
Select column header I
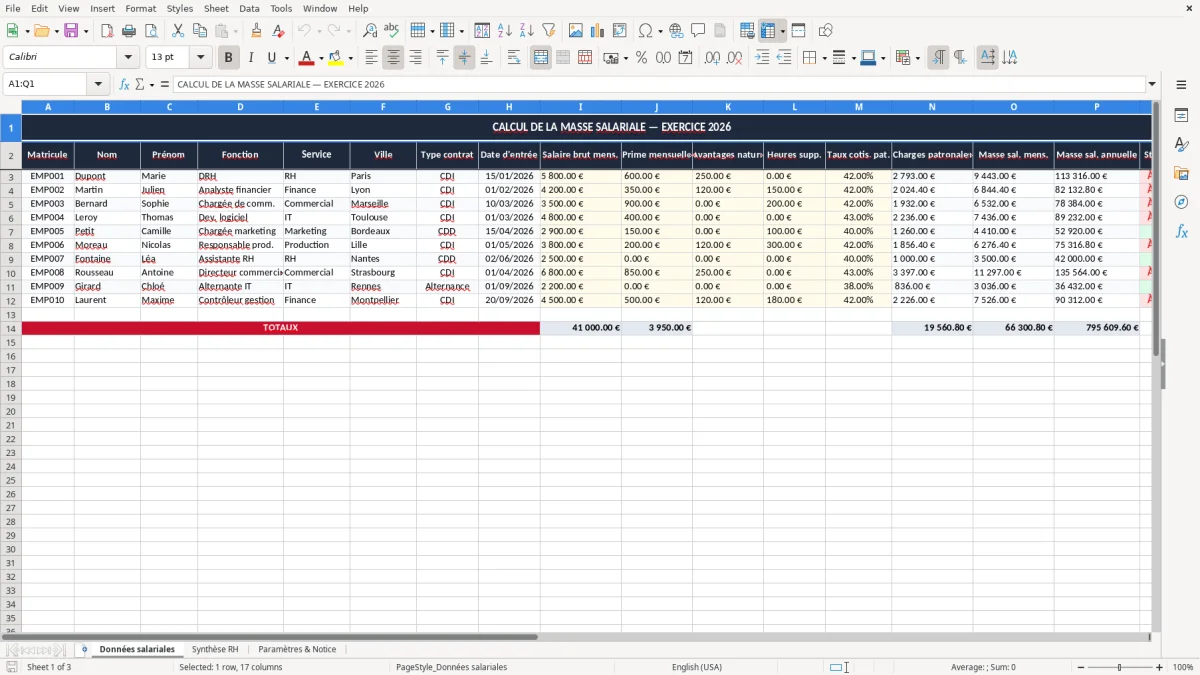point(580,106)
